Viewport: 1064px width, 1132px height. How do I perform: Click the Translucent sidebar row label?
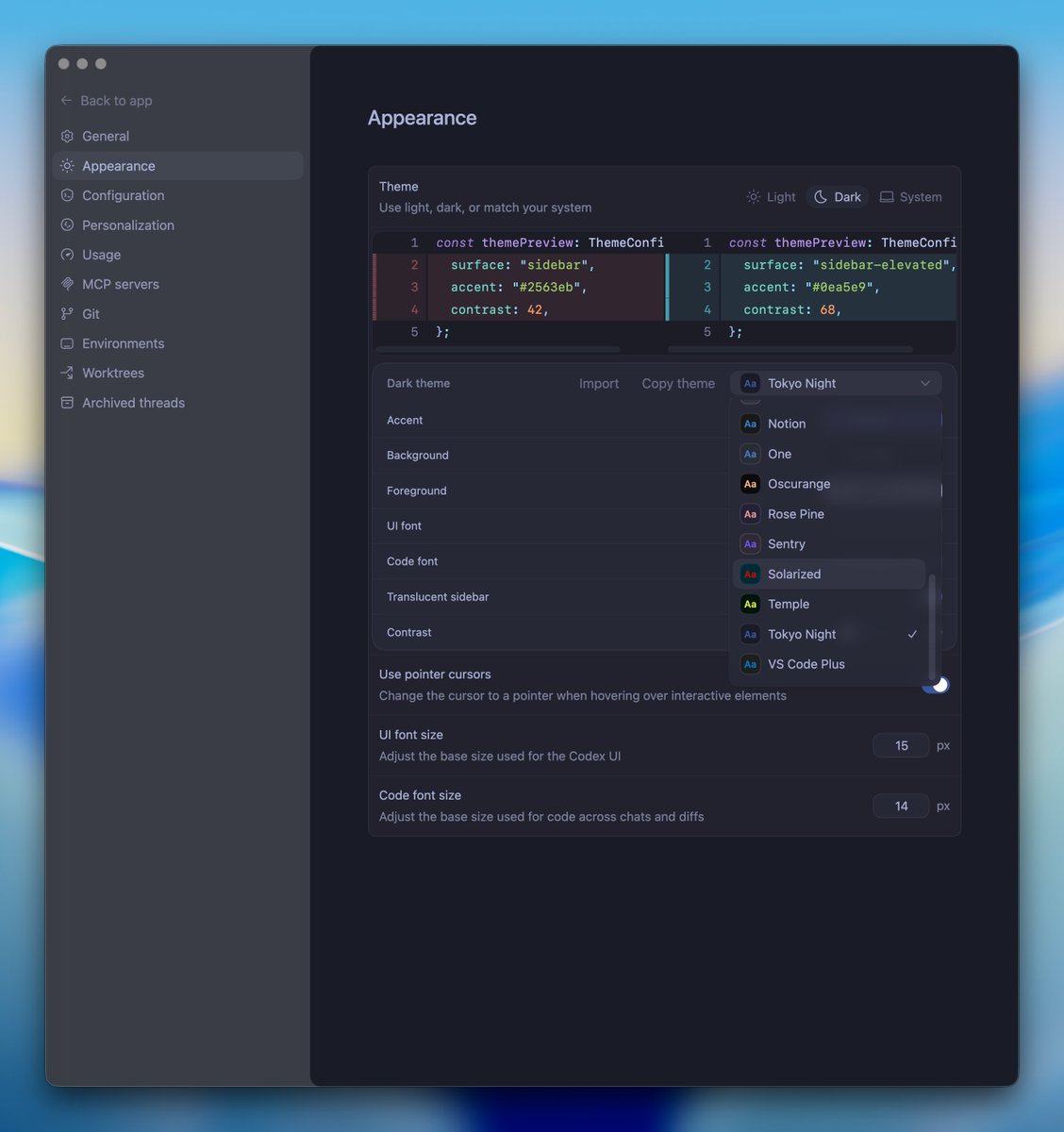(x=438, y=597)
